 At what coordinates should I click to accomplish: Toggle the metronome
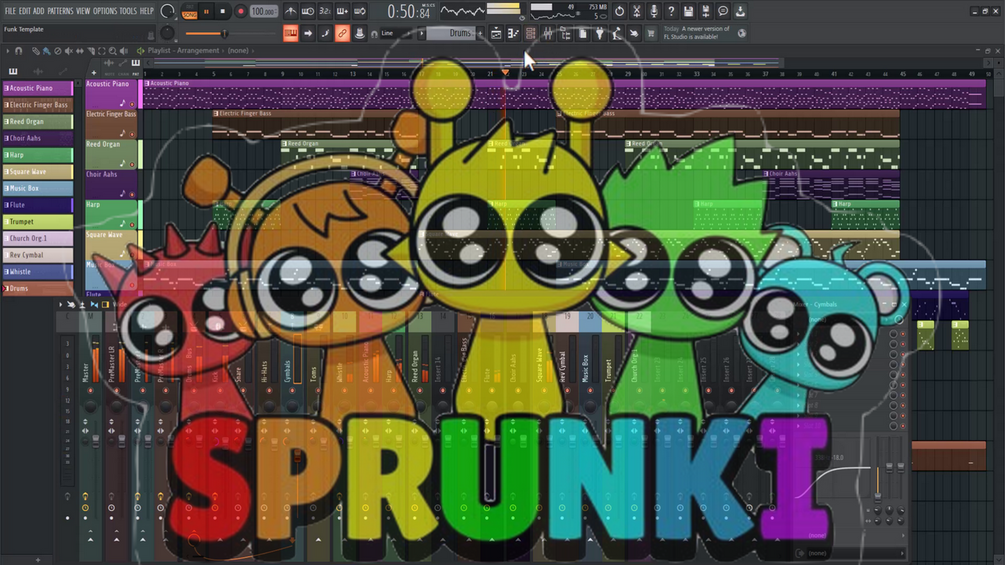tap(290, 12)
